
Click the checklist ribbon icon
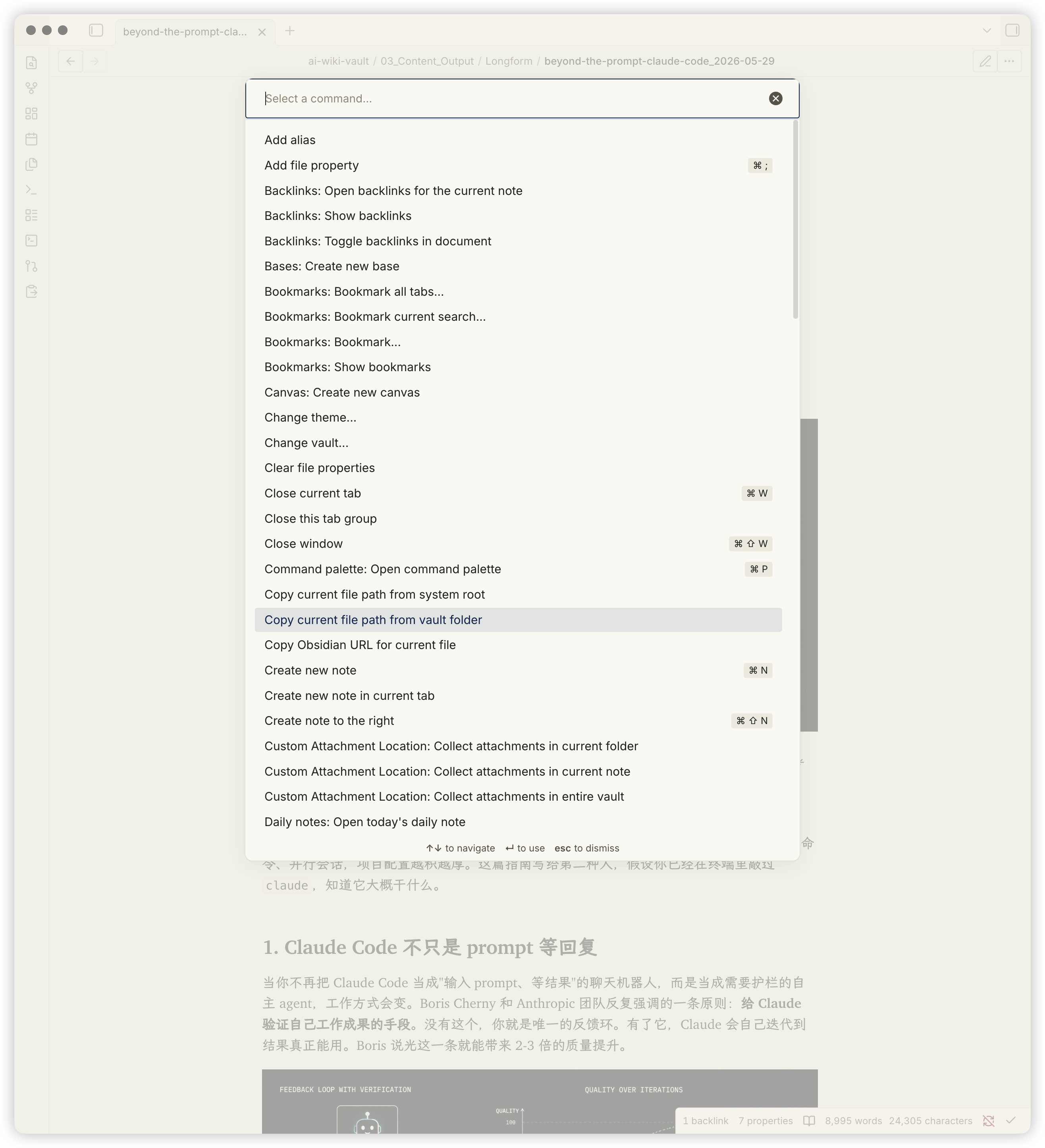tap(31, 215)
